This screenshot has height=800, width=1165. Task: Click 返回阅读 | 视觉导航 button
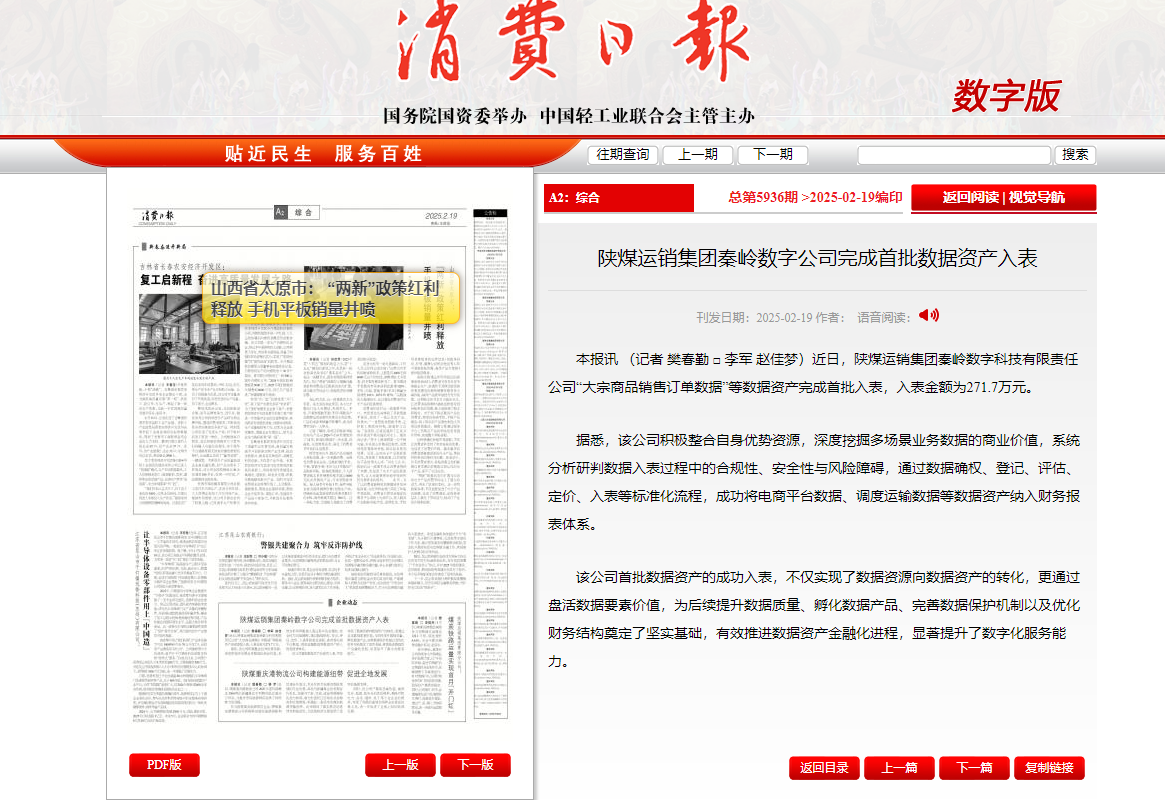click(x=1004, y=198)
